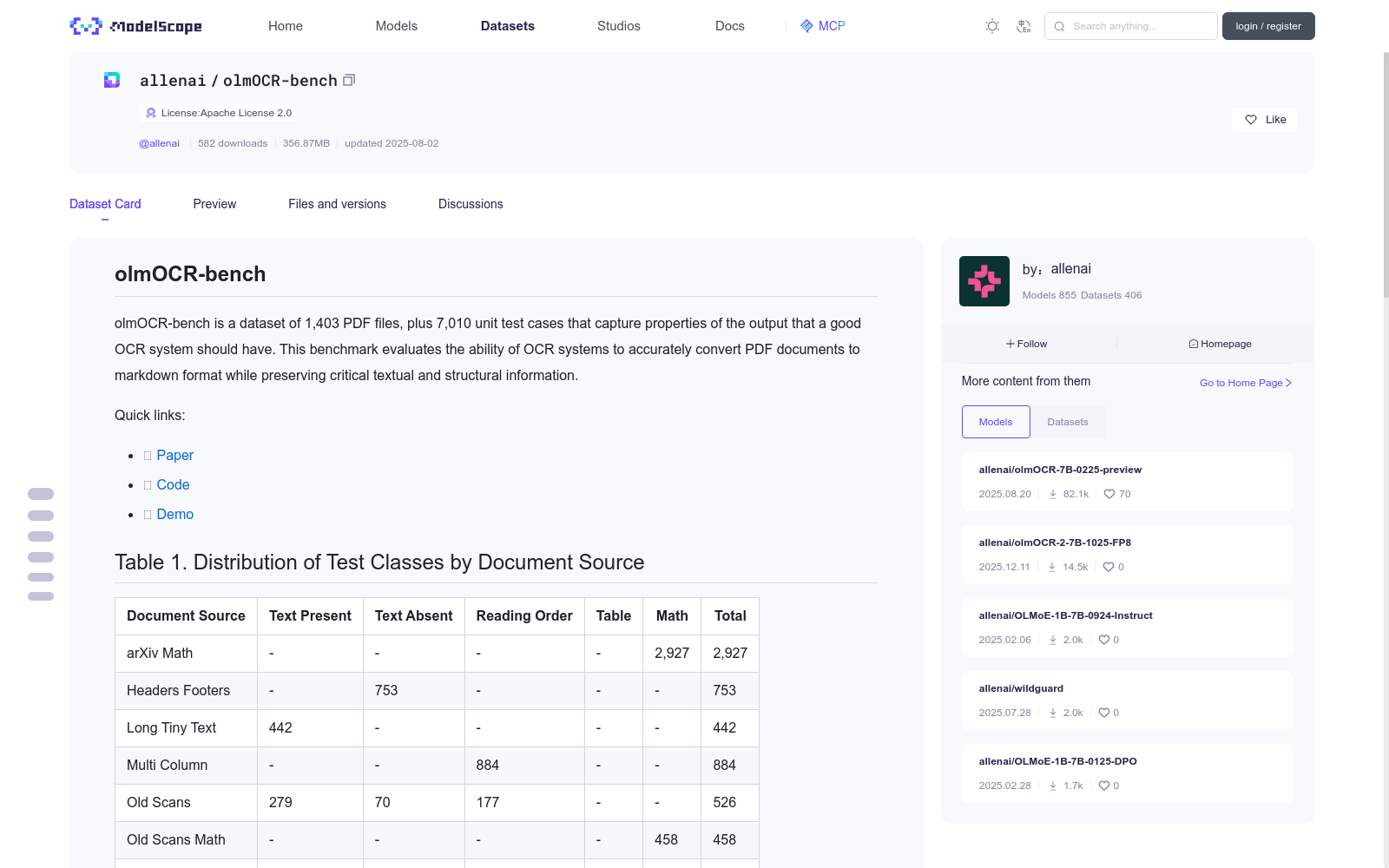Click the login / register button
Image resolution: width=1389 pixels, height=868 pixels.
tap(1268, 26)
